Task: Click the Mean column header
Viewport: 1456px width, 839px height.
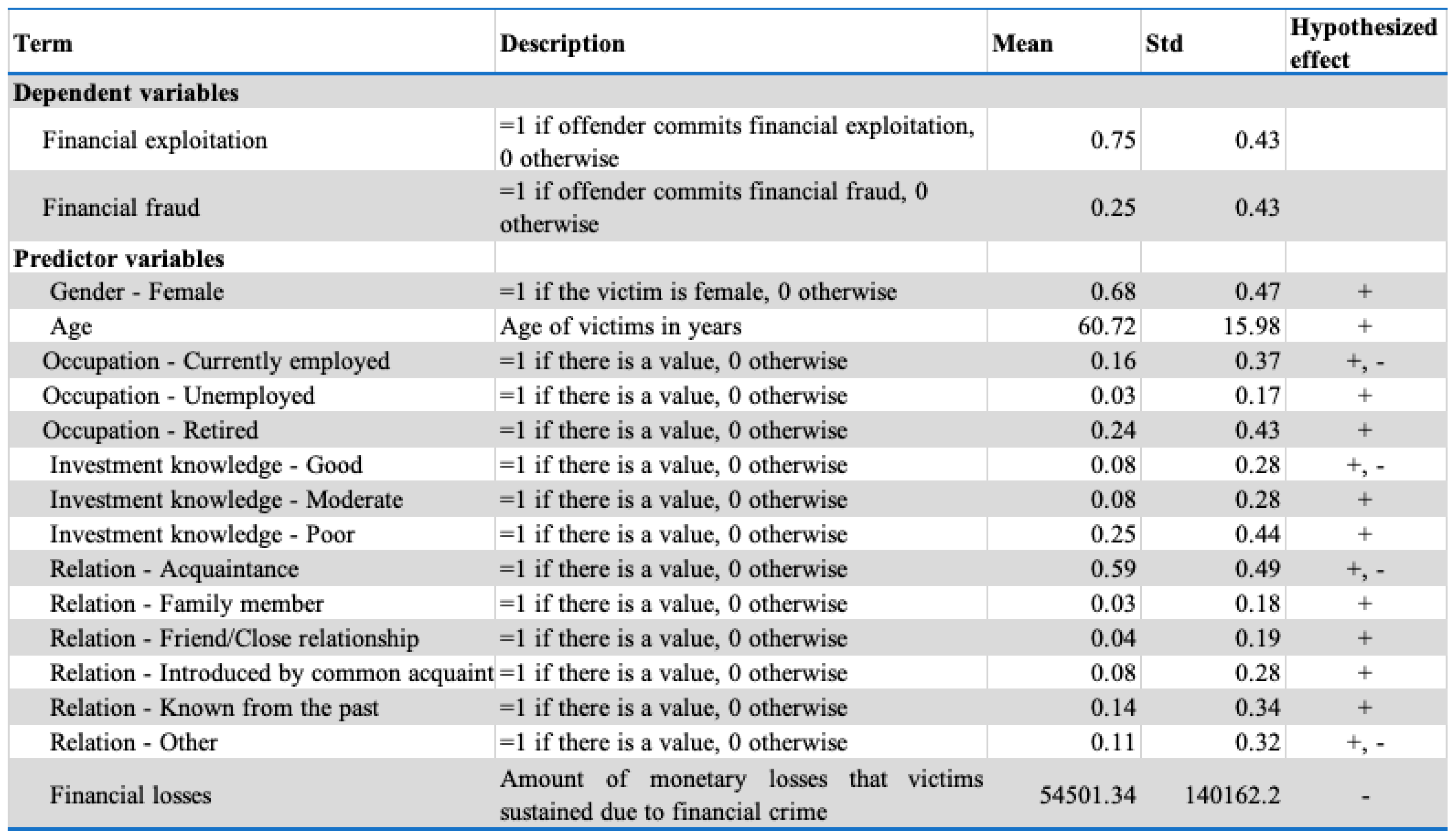Action: coord(1022,43)
